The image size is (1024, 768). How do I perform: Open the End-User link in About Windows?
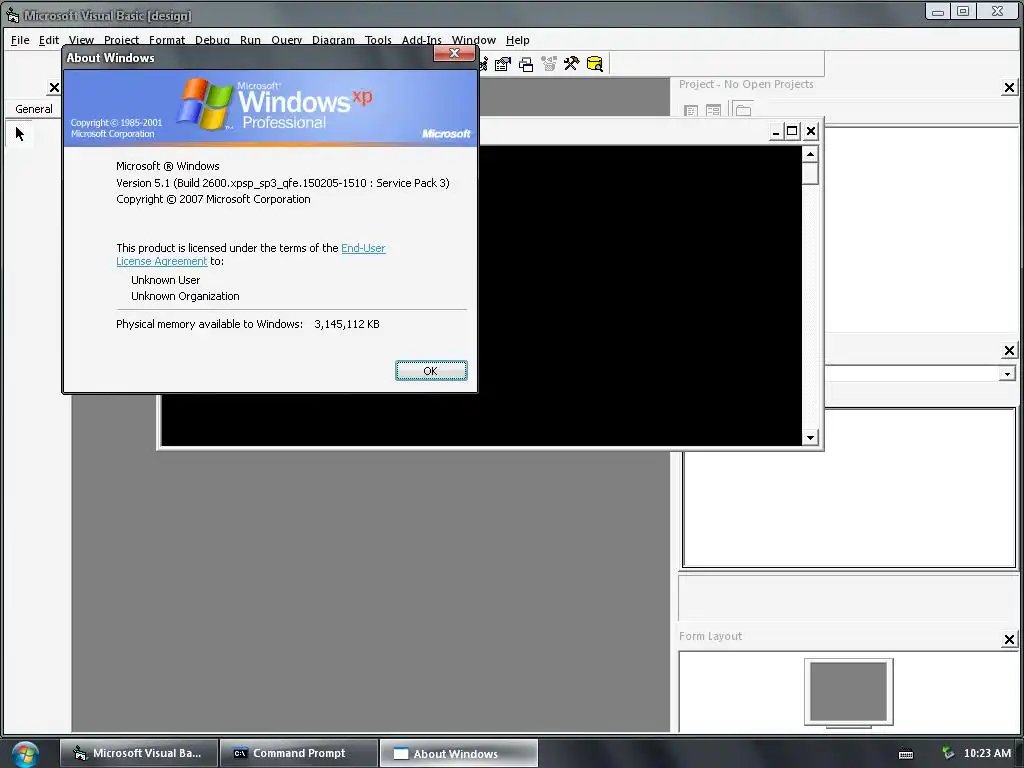click(x=363, y=248)
